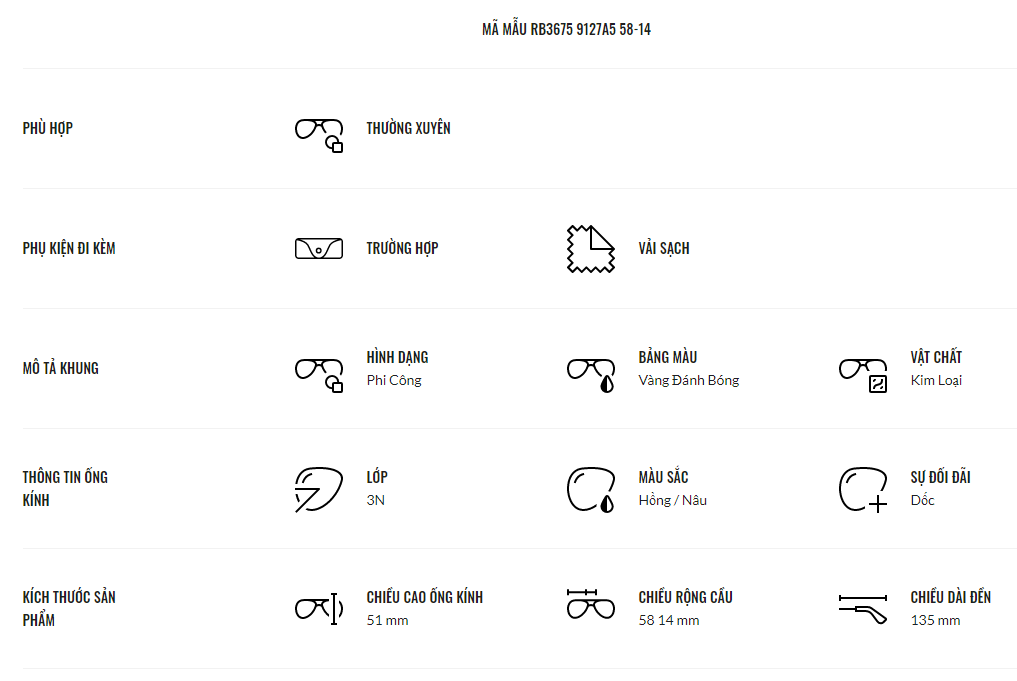Click the Kích Thước Sản Phẩm label
The height and width of the screenshot is (681, 1017).
pos(69,608)
